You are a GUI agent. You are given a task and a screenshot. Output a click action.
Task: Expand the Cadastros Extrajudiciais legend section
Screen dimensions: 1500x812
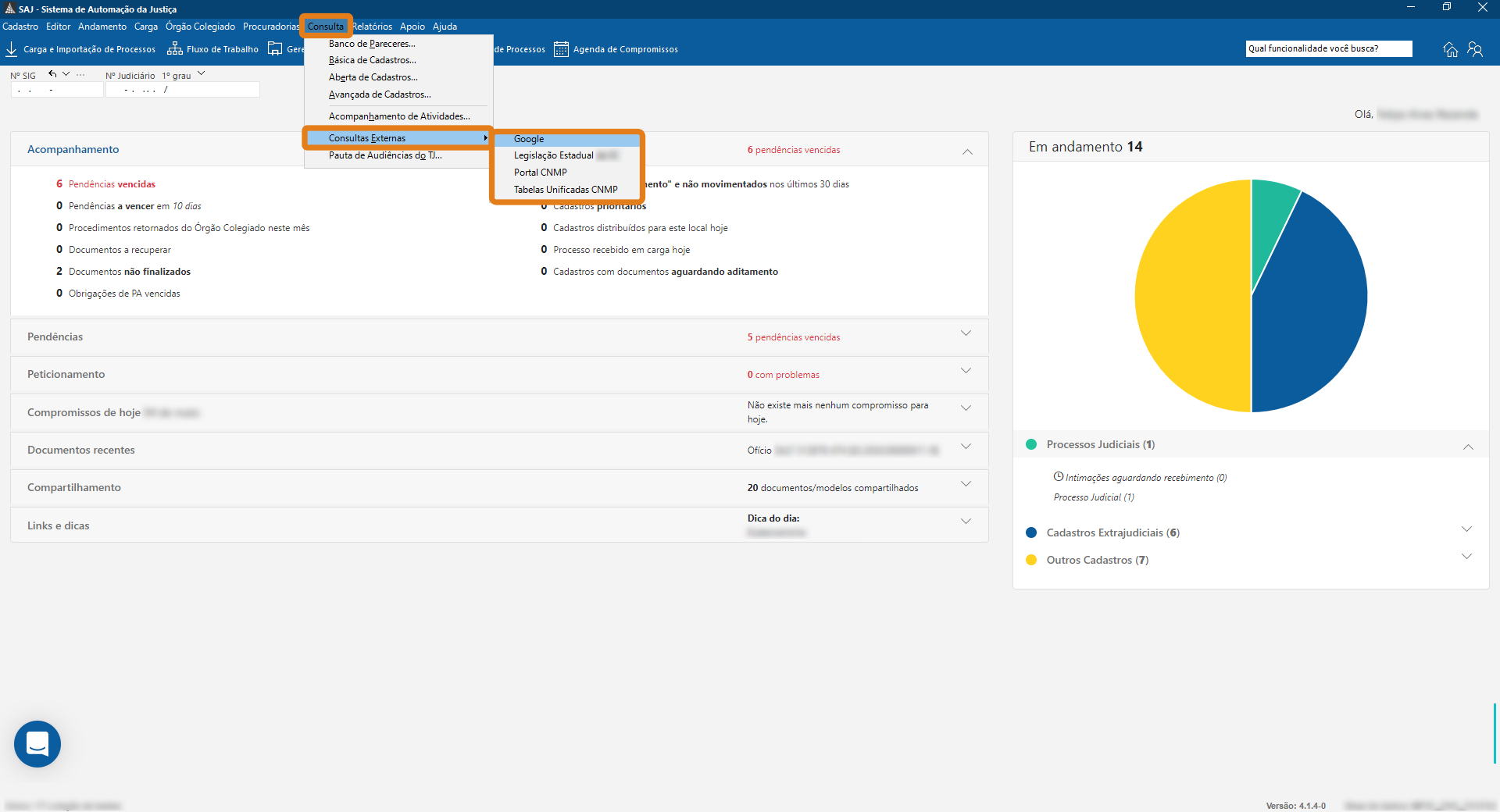pos(1466,529)
